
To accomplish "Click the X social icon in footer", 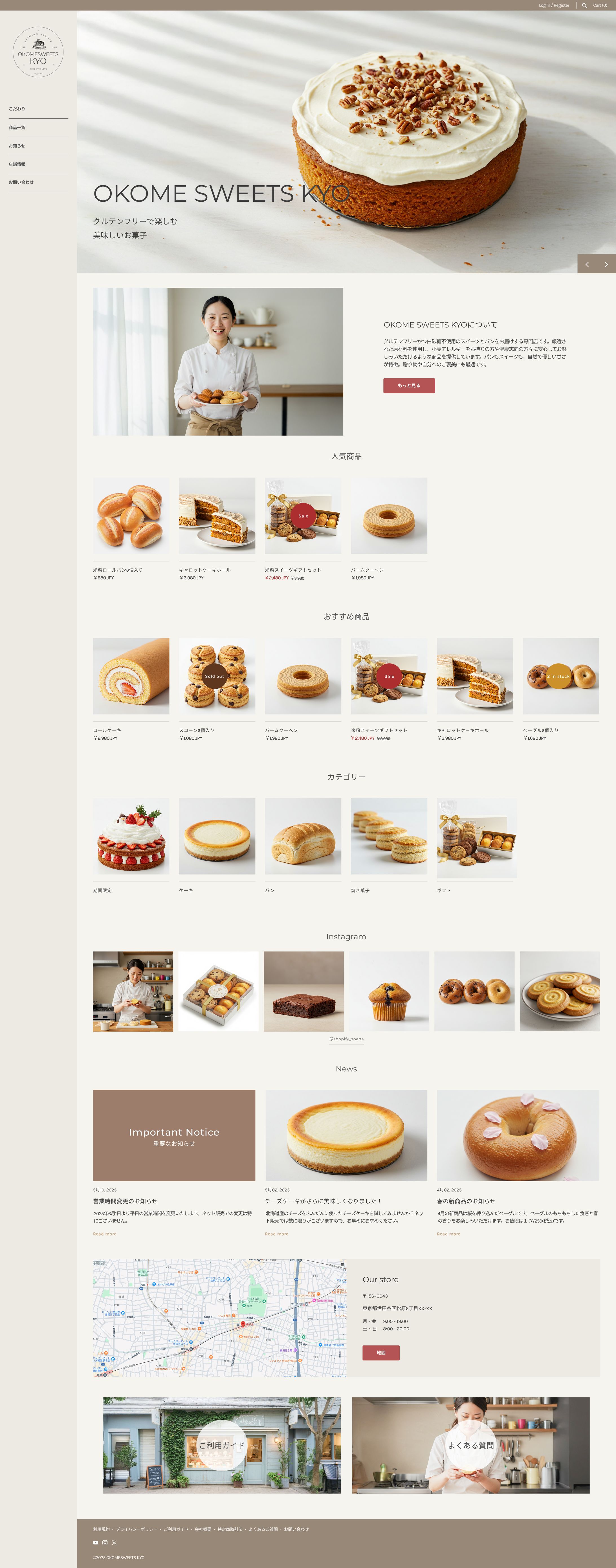I will [x=114, y=1542].
